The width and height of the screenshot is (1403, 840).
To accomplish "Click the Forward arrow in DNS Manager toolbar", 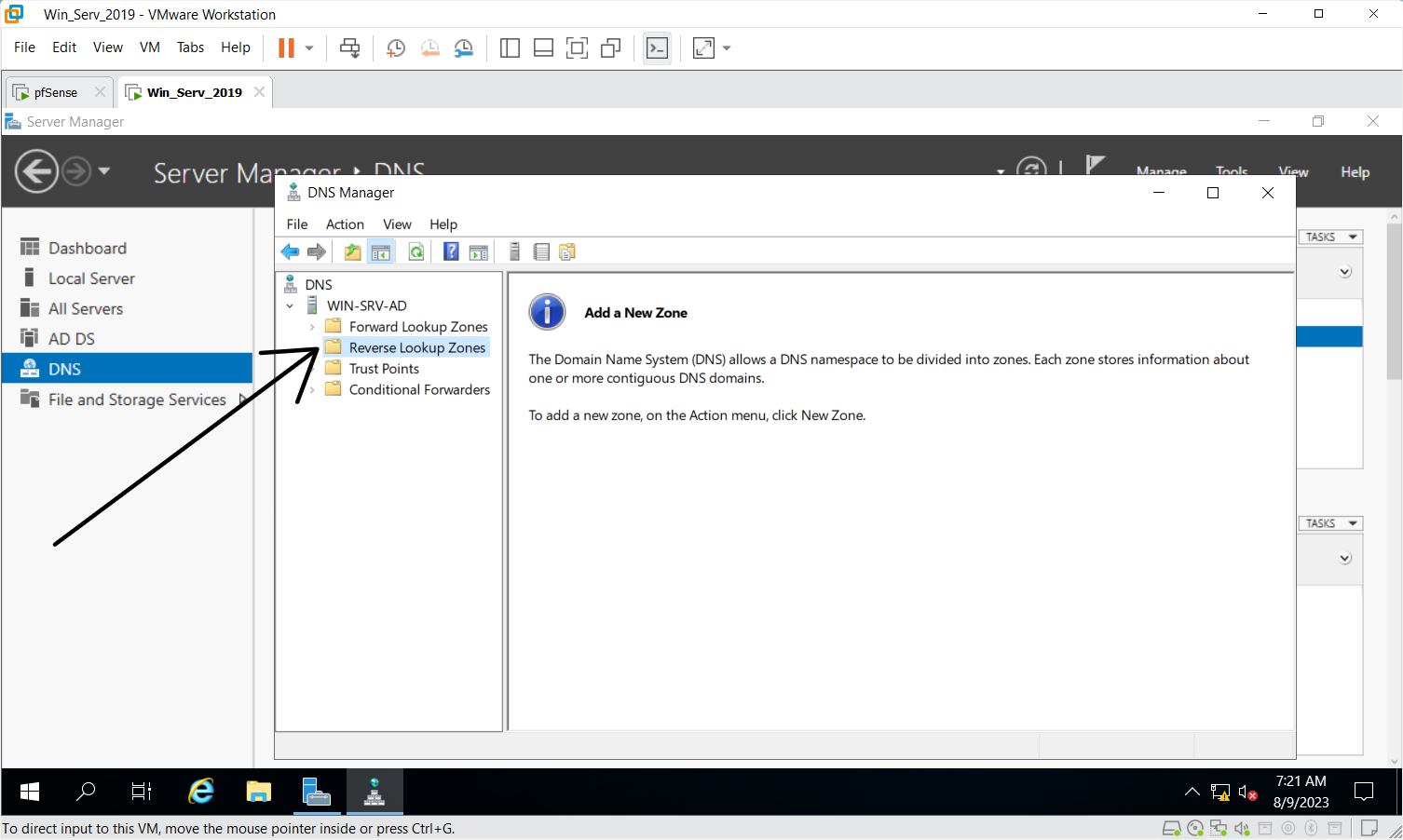I will coord(317,251).
